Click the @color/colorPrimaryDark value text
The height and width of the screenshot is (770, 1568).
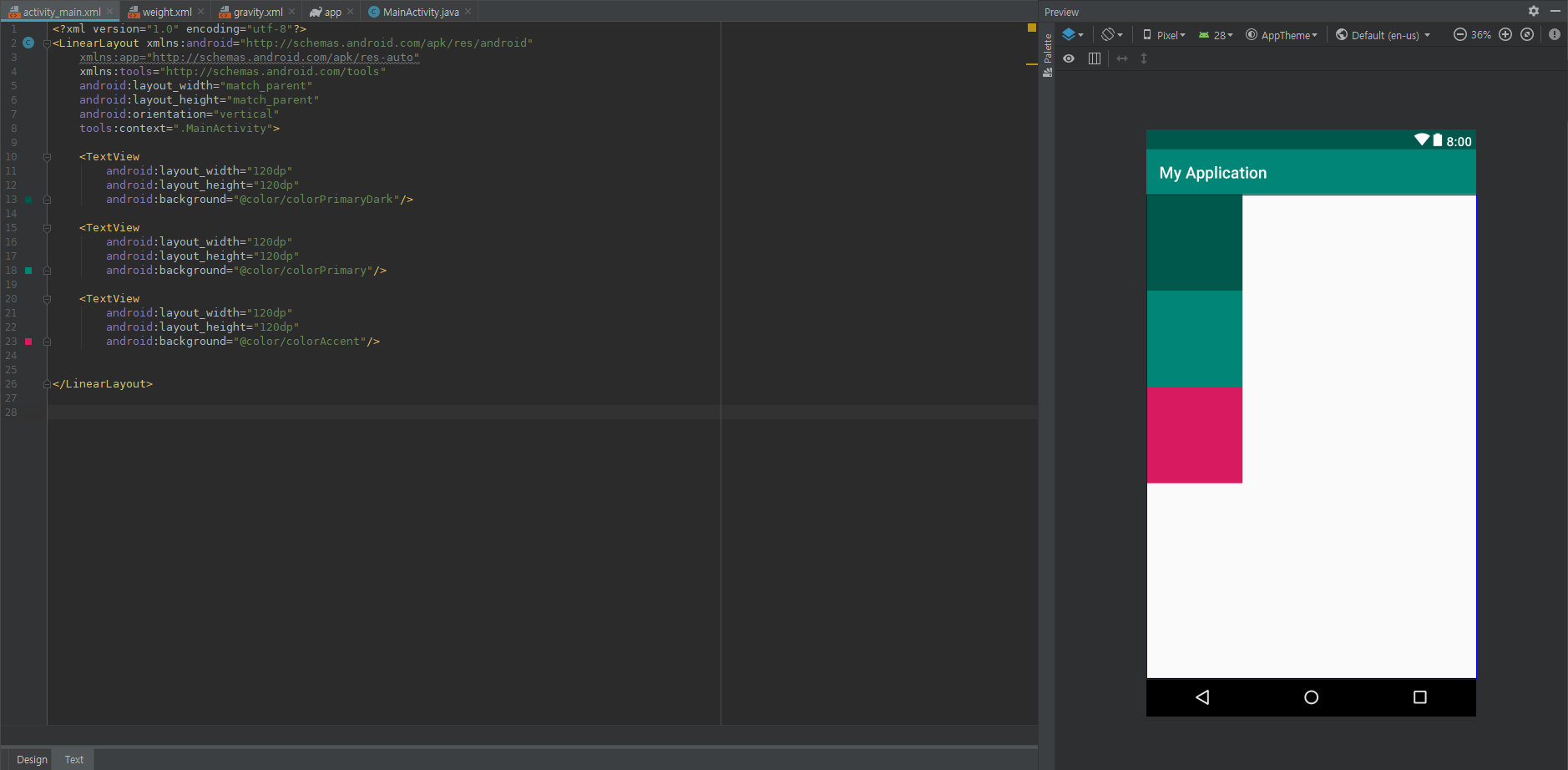click(316, 200)
